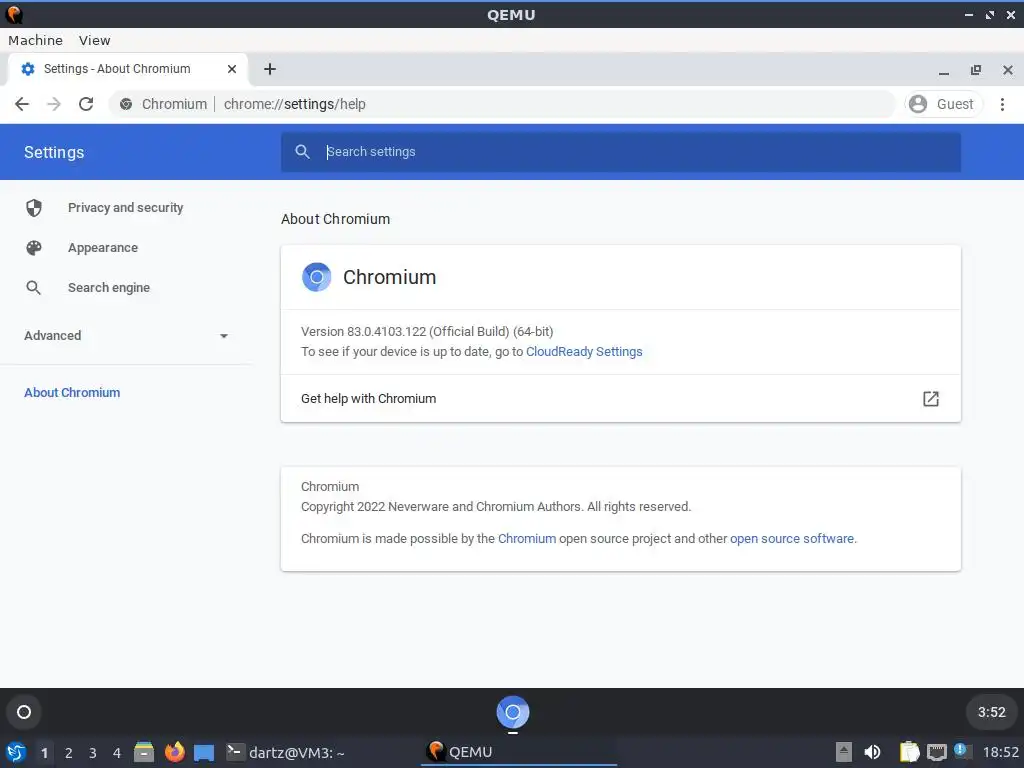
Task: Launch Firefox from the taskbar
Action: tap(174, 752)
